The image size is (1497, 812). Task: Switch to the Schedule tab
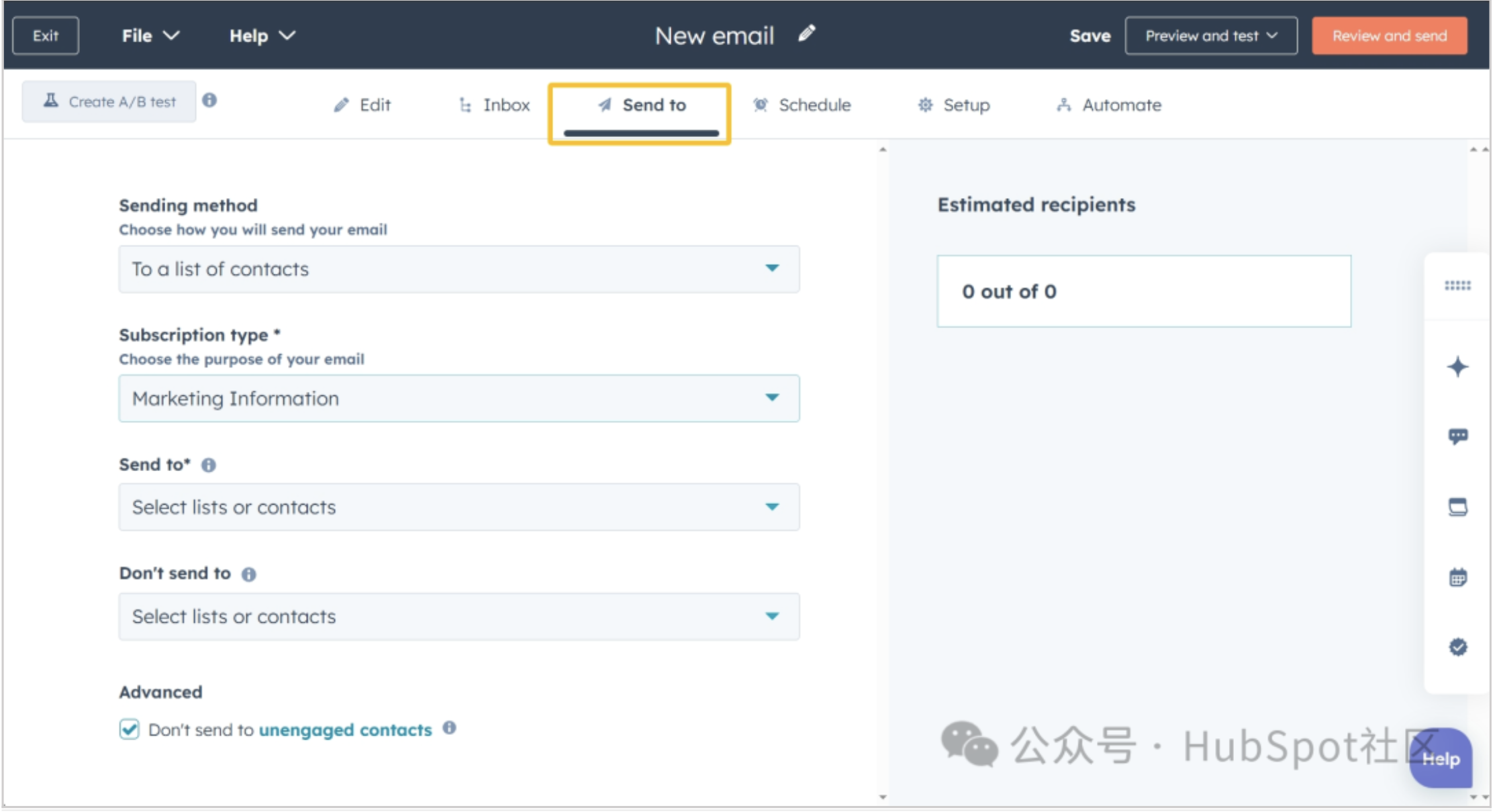pos(802,105)
